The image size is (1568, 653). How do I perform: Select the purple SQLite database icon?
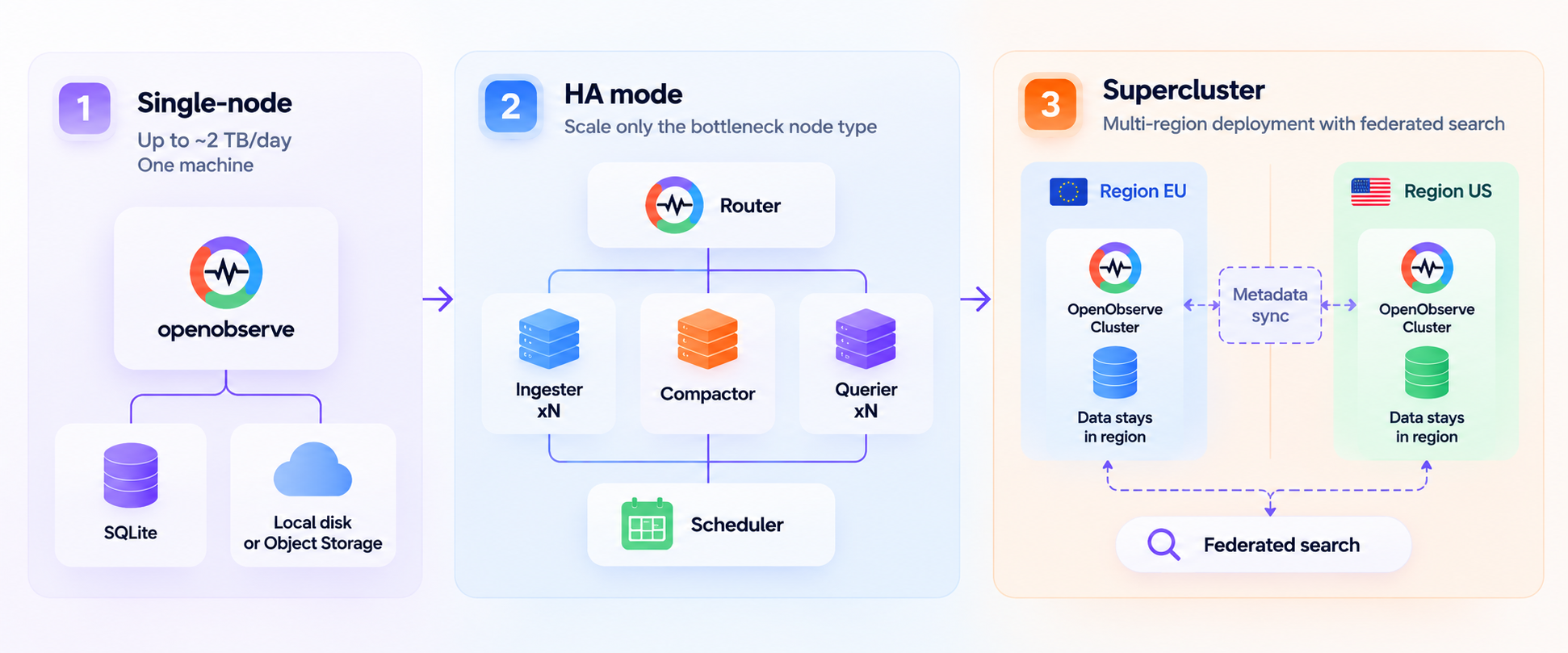pyautogui.click(x=131, y=475)
